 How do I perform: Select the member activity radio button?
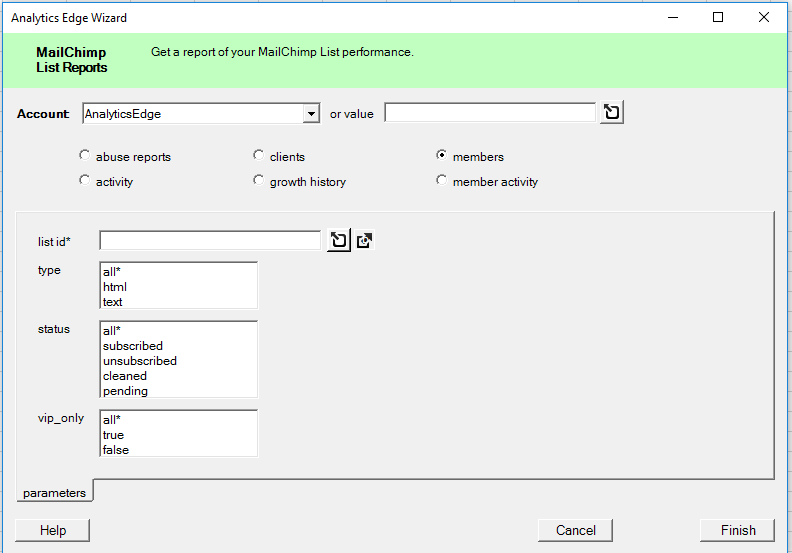[441, 180]
